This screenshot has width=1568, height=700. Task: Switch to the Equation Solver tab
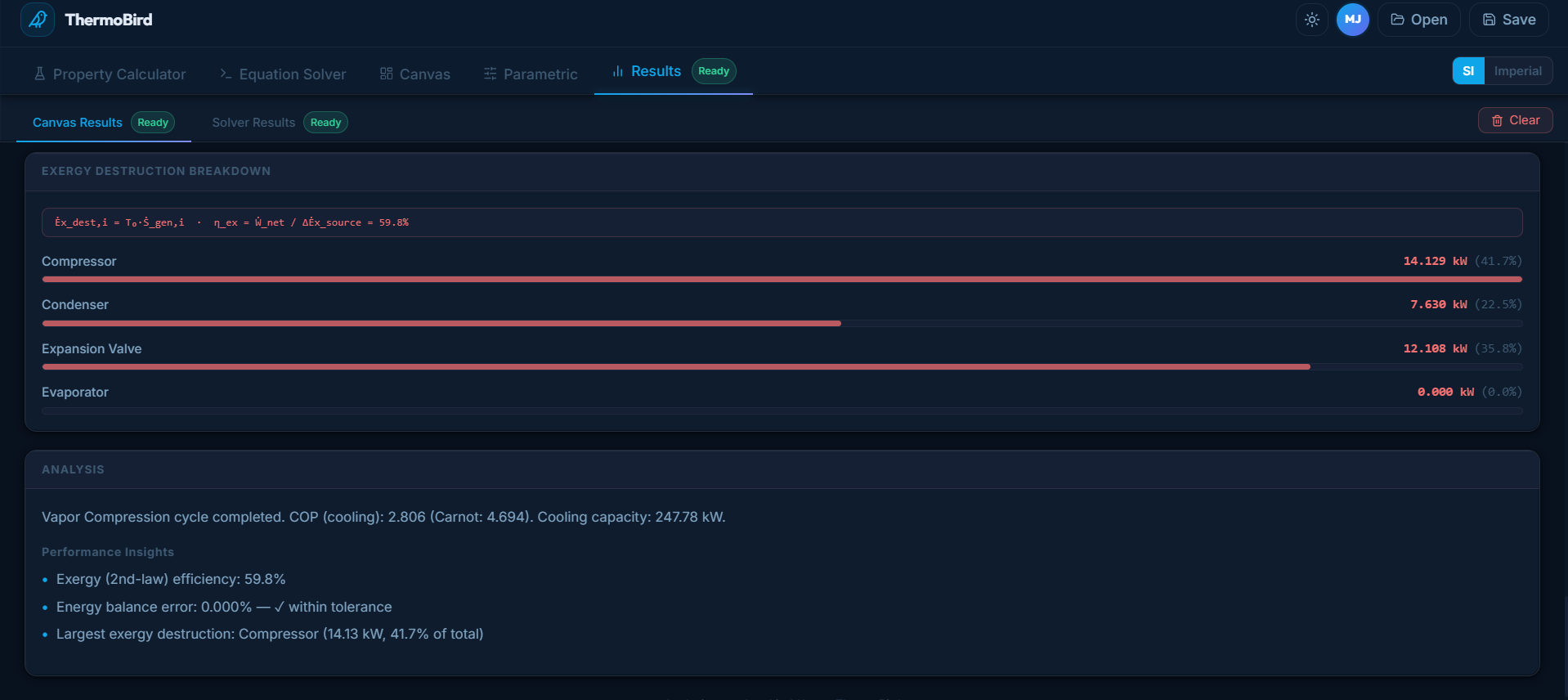tap(283, 74)
